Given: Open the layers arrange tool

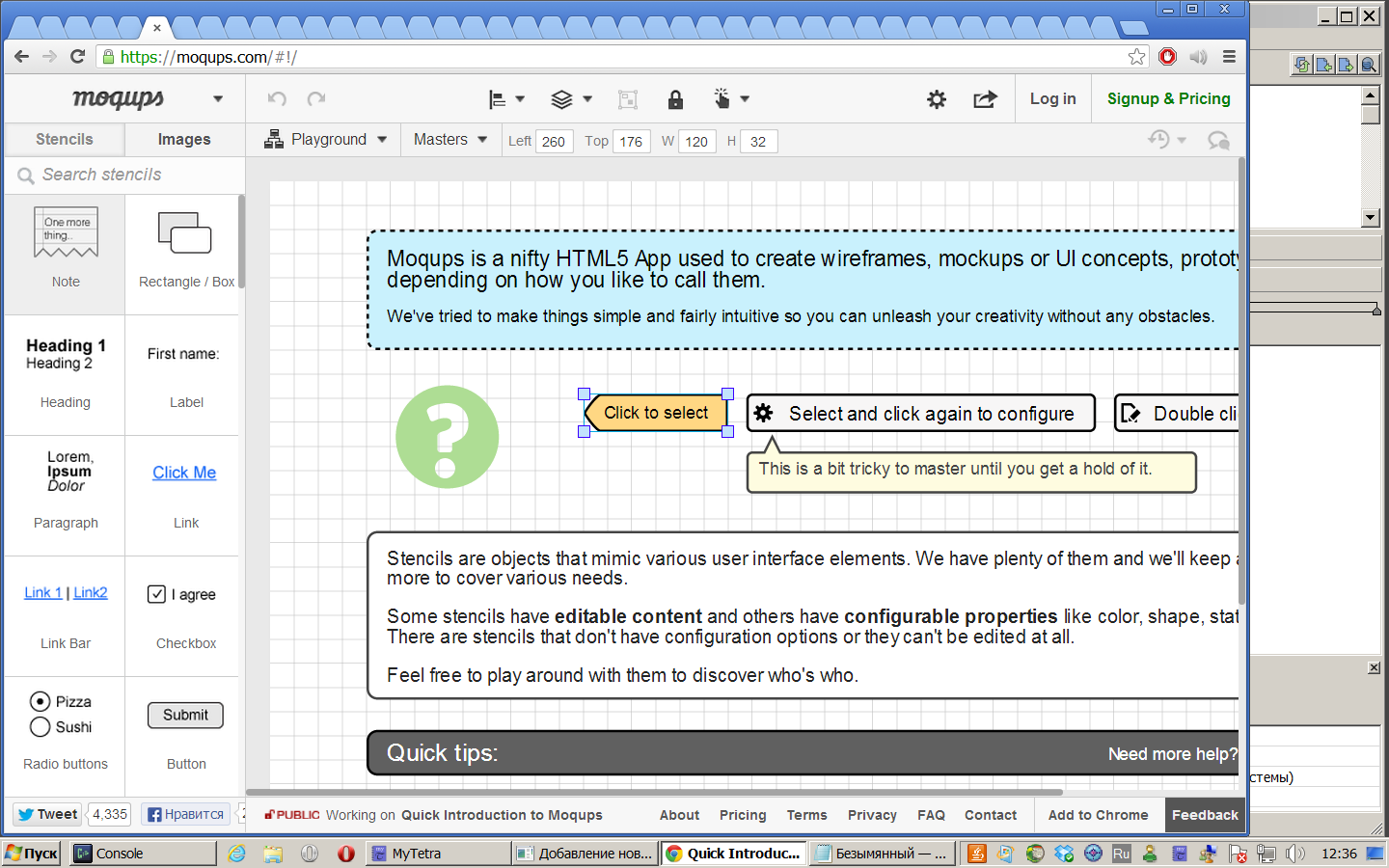Looking at the screenshot, I should coord(561,99).
